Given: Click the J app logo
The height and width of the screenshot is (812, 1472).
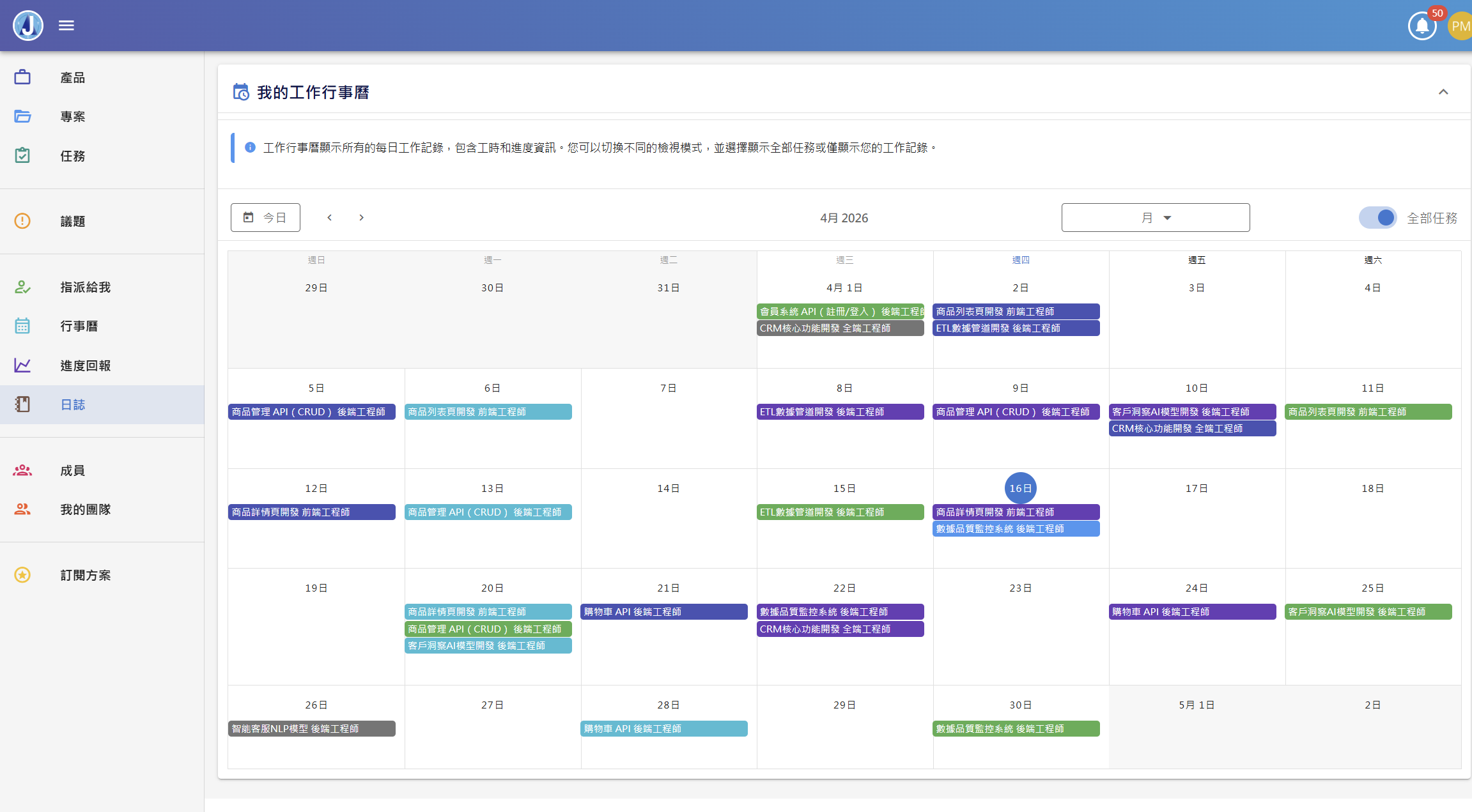Looking at the screenshot, I should [x=28, y=26].
